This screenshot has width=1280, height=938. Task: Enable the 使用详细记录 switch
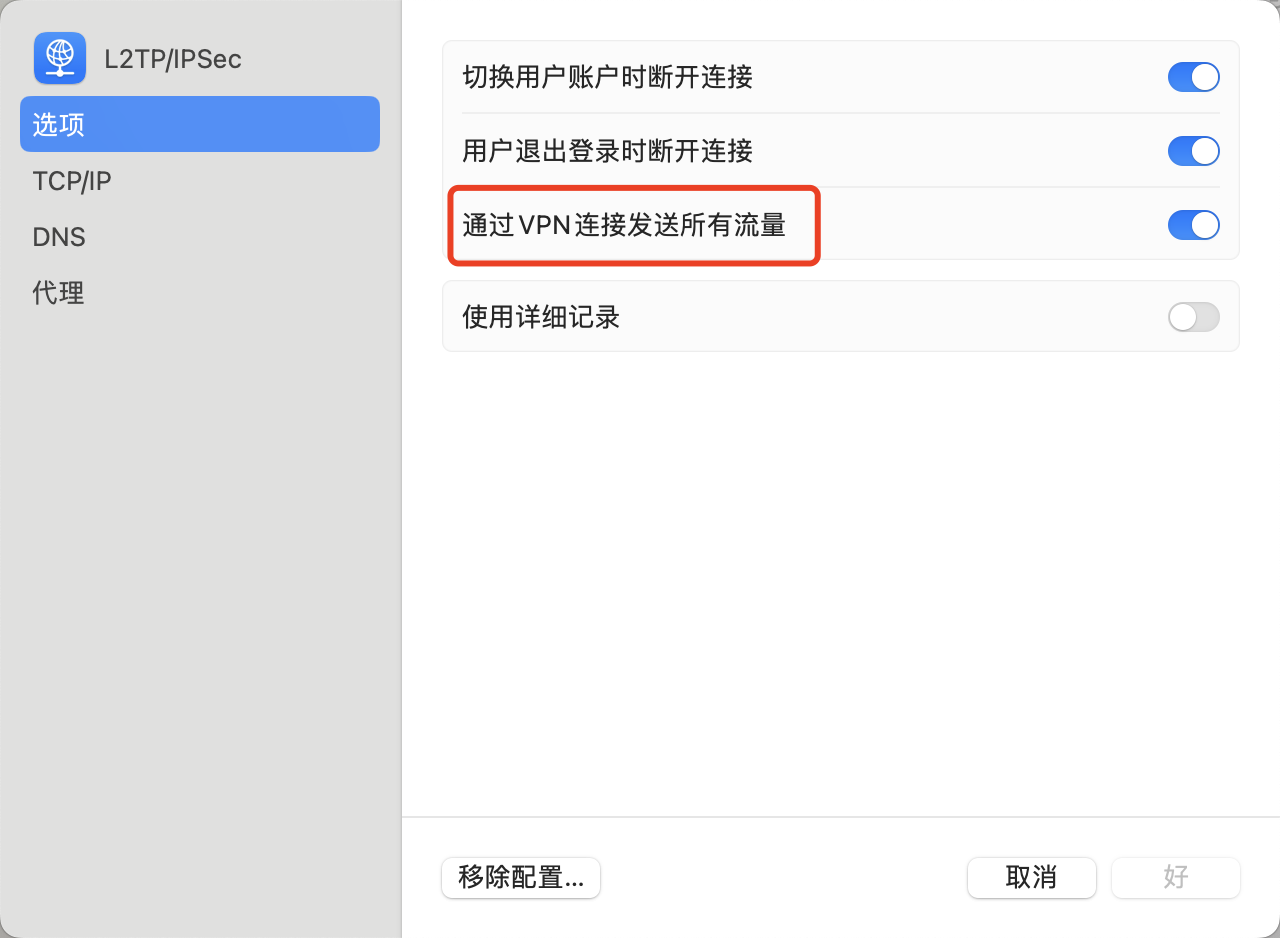[1193, 317]
